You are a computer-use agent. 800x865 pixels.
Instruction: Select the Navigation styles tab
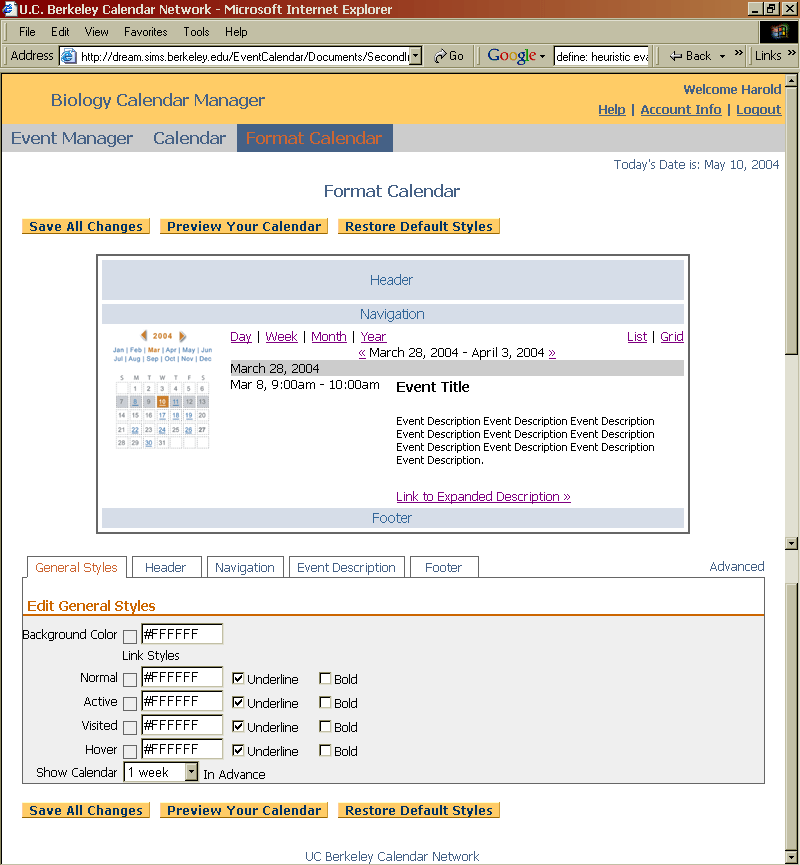coord(245,567)
